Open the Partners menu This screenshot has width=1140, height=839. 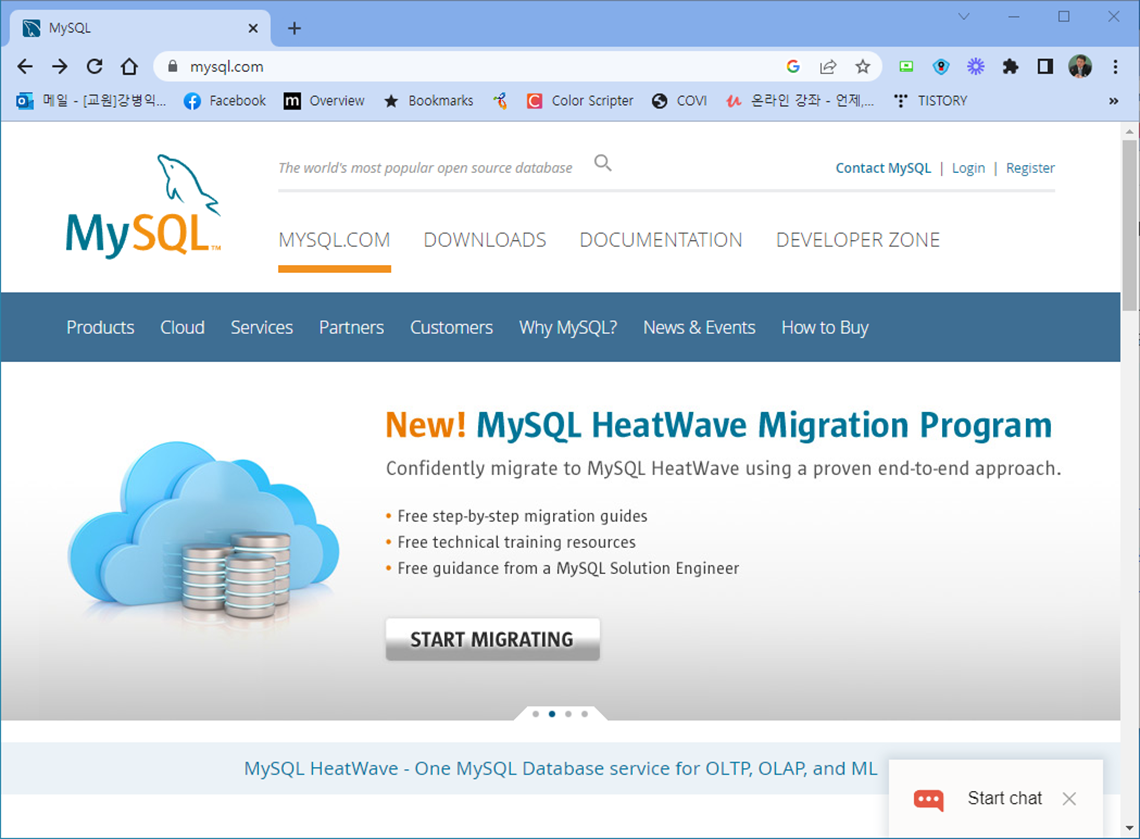(x=351, y=327)
